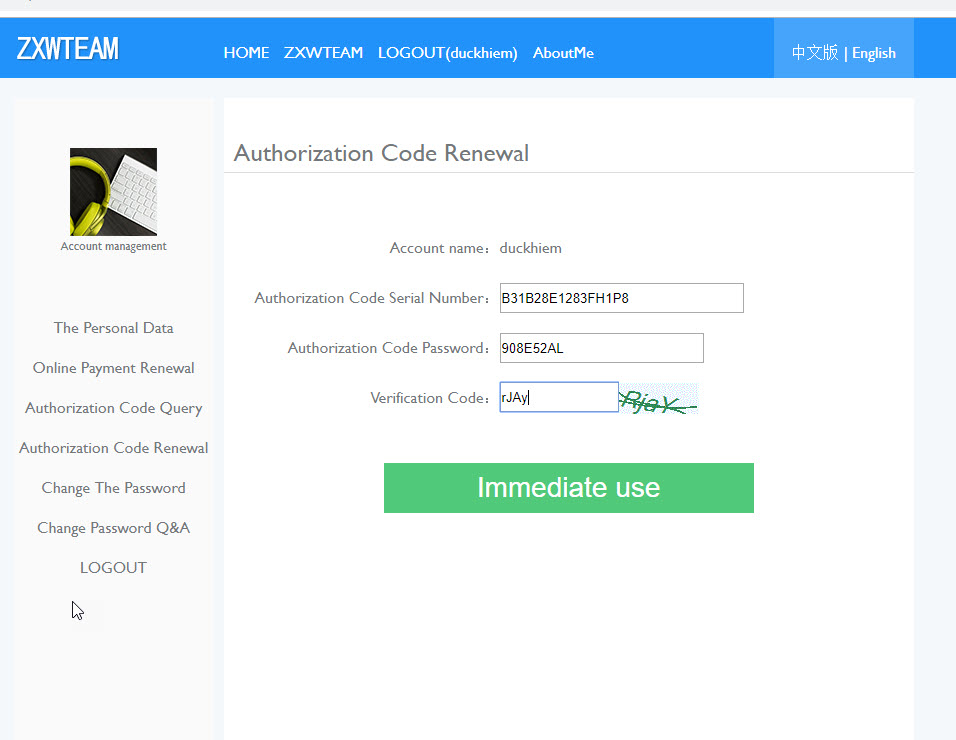The width and height of the screenshot is (956, 740).
Task: Click inside the Verification Code input box
Action: click(558, 397)
